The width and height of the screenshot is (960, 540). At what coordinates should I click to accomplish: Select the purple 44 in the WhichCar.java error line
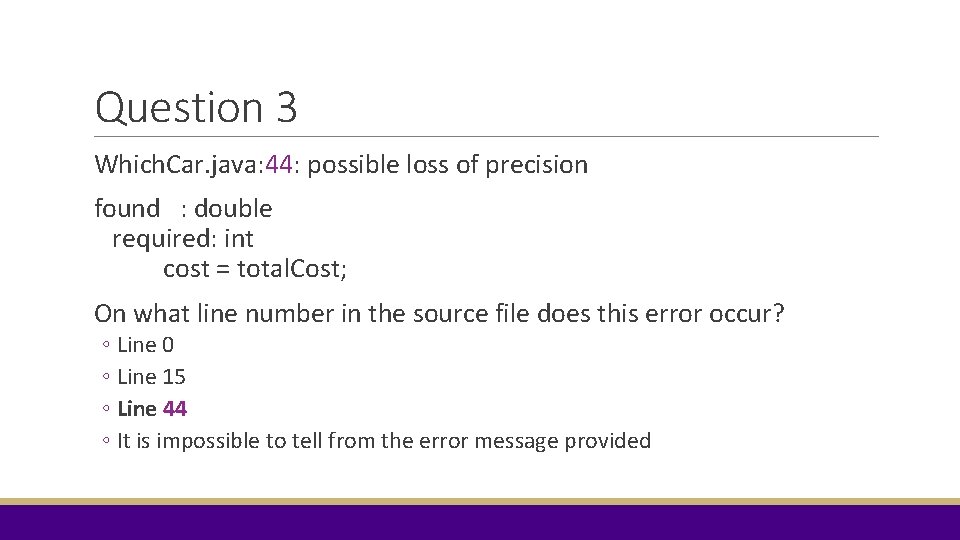coord(279,165)
